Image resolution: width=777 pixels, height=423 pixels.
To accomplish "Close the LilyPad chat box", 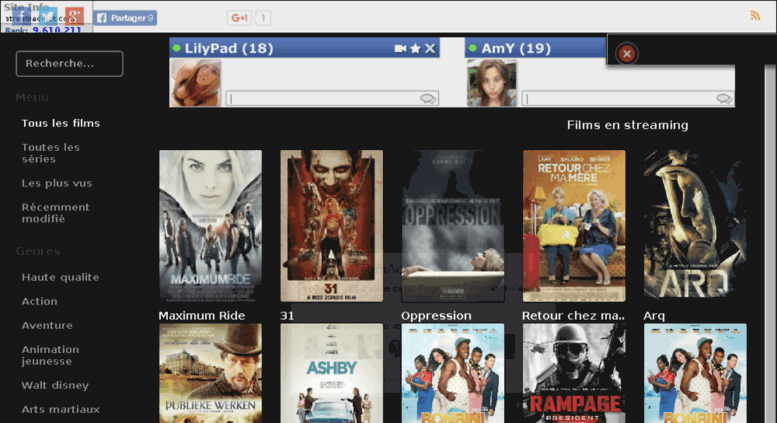I will [430, 48].
